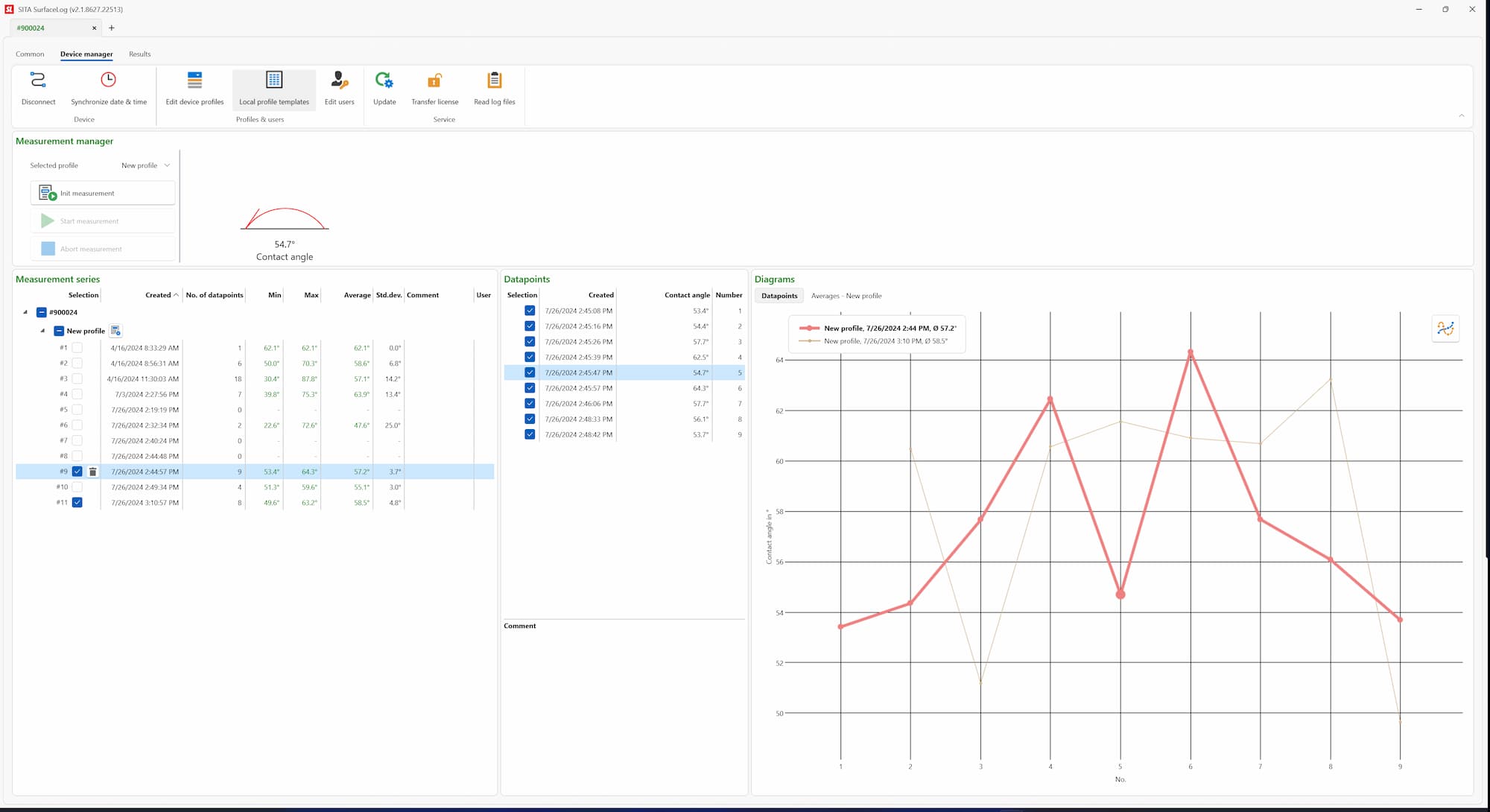Switch to the Common tab

[x=30, y=54]
